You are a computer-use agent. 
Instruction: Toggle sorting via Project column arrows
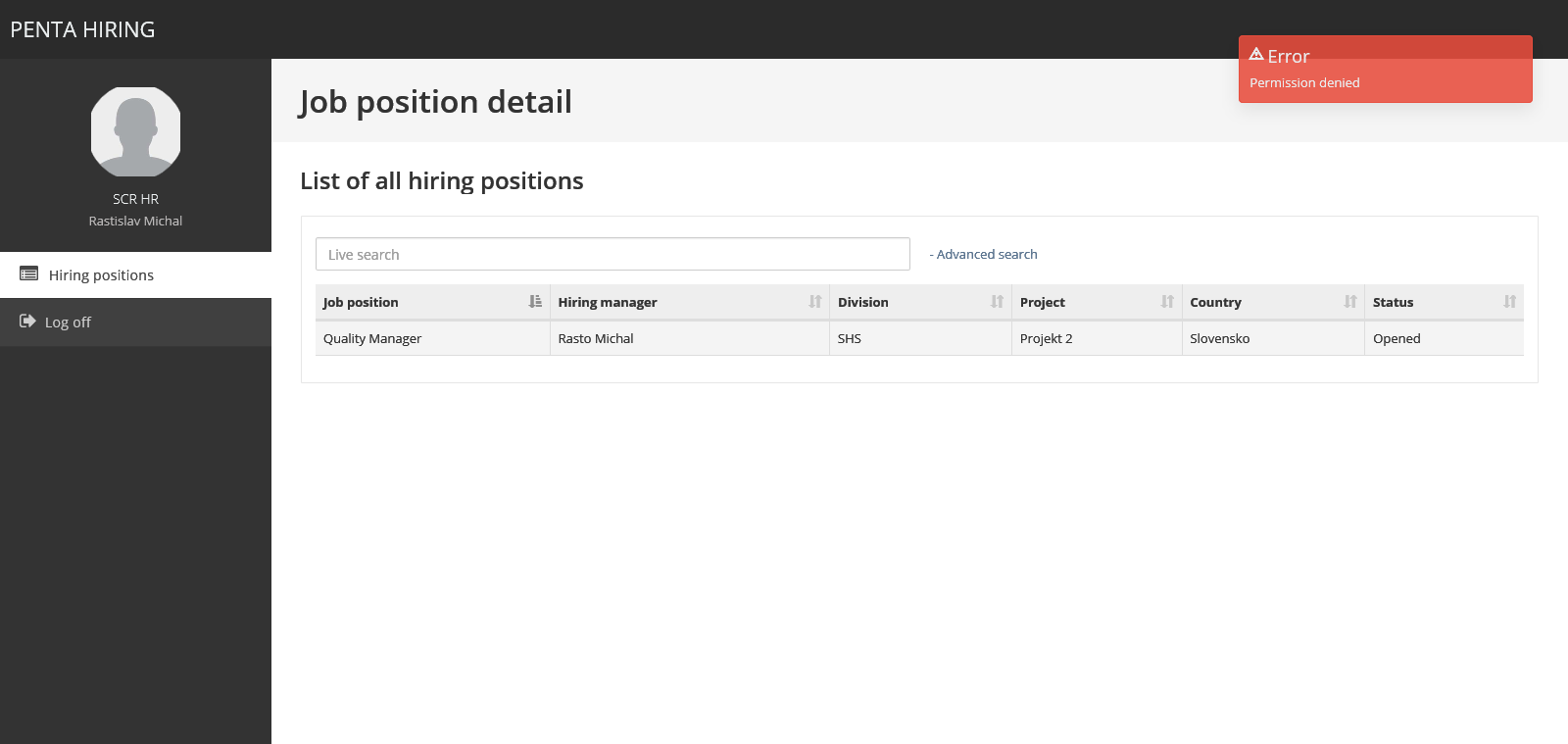[1167, 302]
